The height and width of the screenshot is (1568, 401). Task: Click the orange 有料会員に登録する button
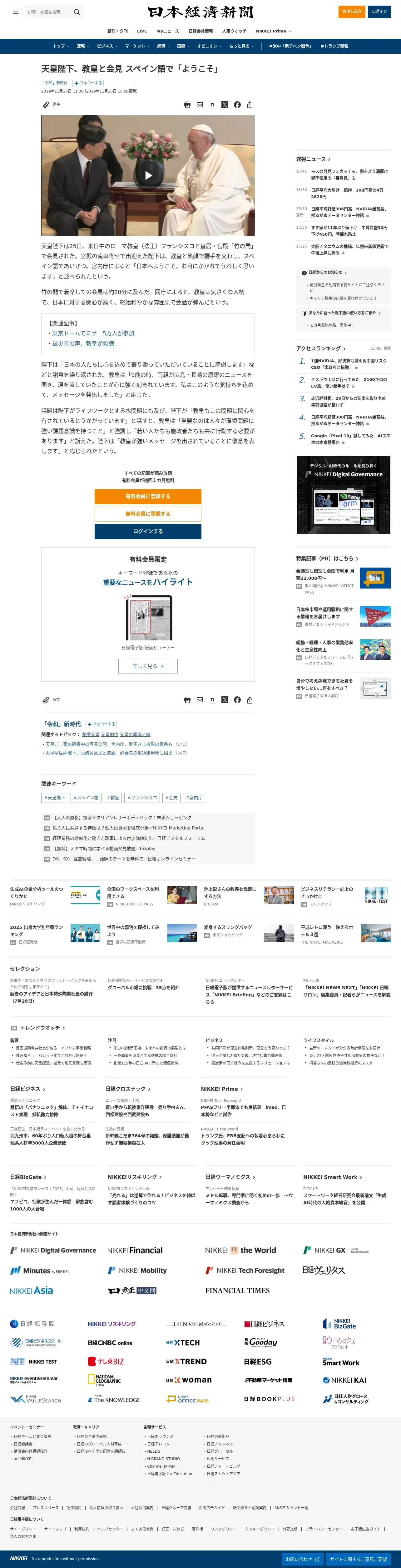tap(148, 497)
